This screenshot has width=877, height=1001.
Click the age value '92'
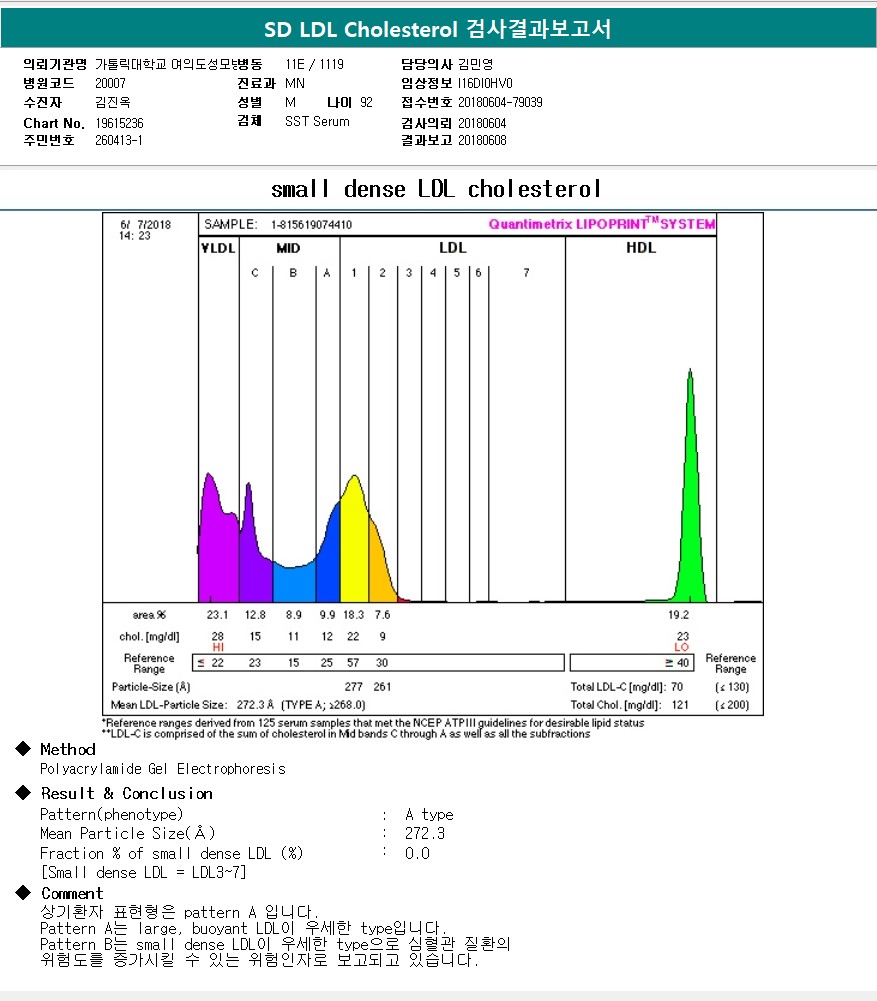point(366,102)
